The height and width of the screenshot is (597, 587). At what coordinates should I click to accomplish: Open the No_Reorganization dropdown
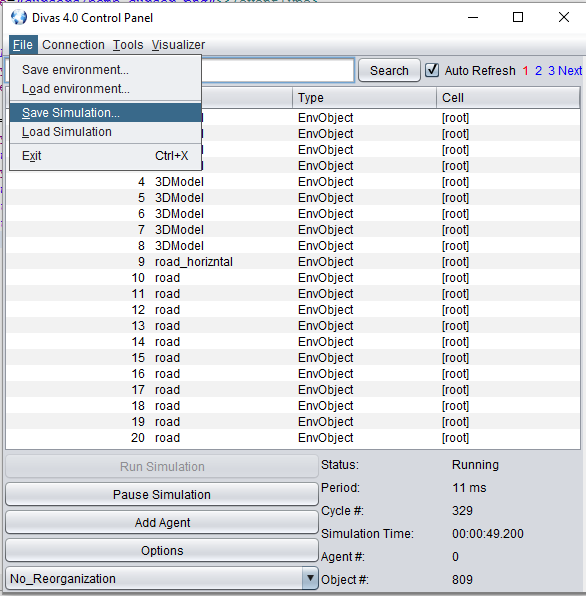(x=162, y=578)
